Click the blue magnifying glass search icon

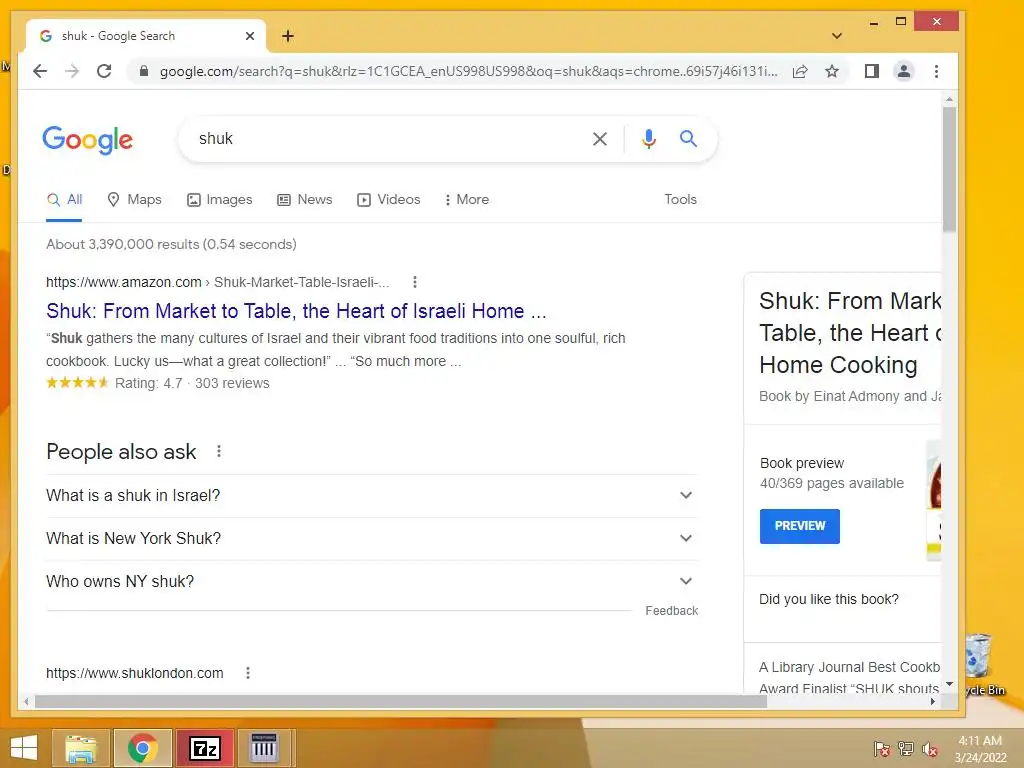point(688,138)
